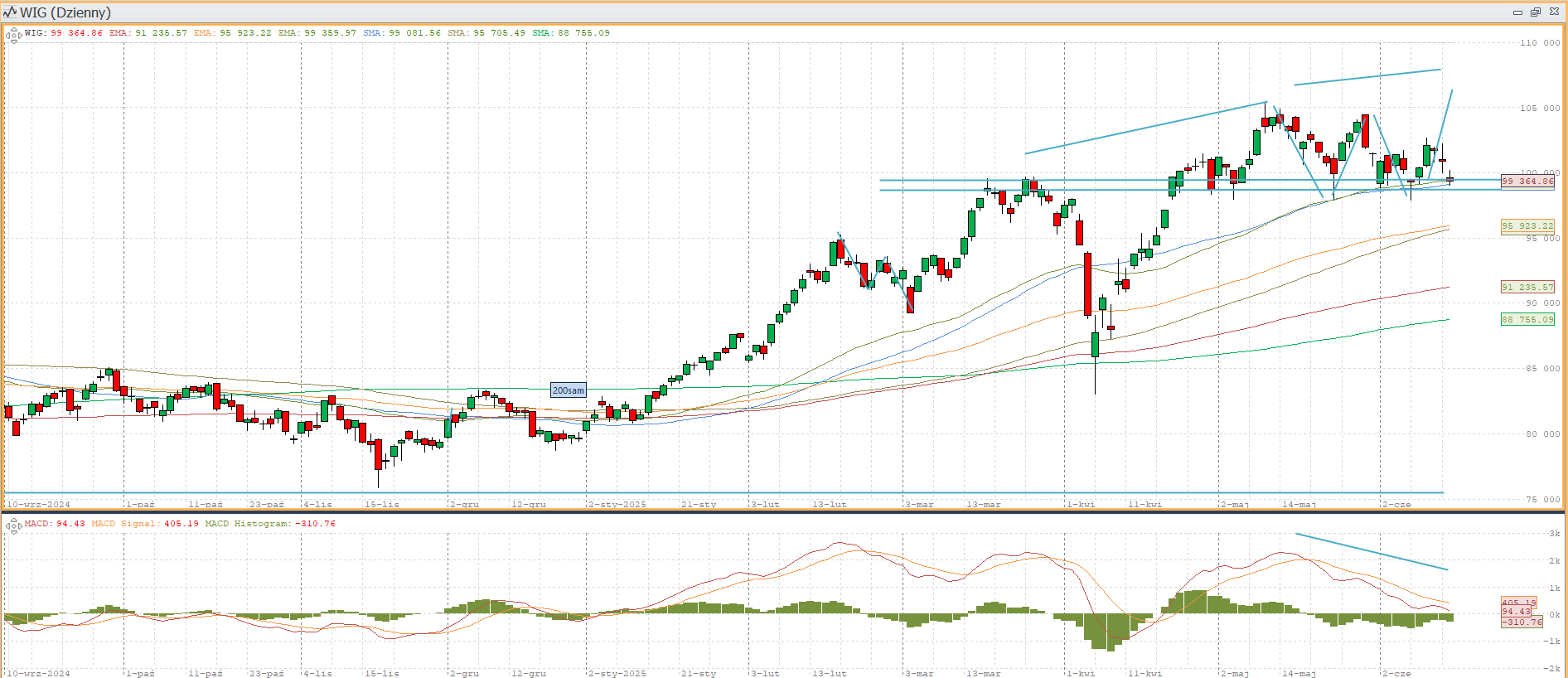Click the pan navigator in the MACD panel

coord(13,526)
